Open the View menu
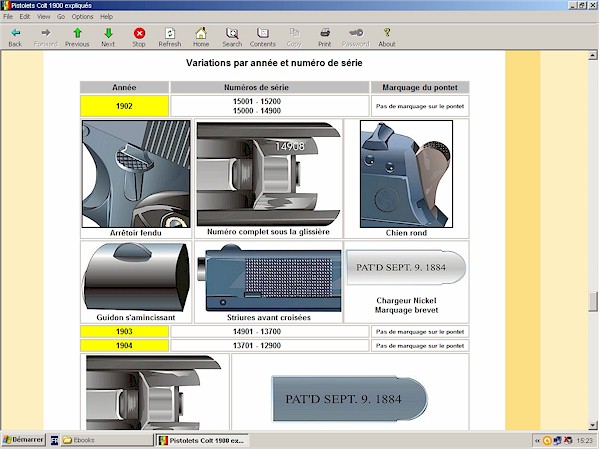The width and height of the screenshot is (600, 450). coord(43,16)
